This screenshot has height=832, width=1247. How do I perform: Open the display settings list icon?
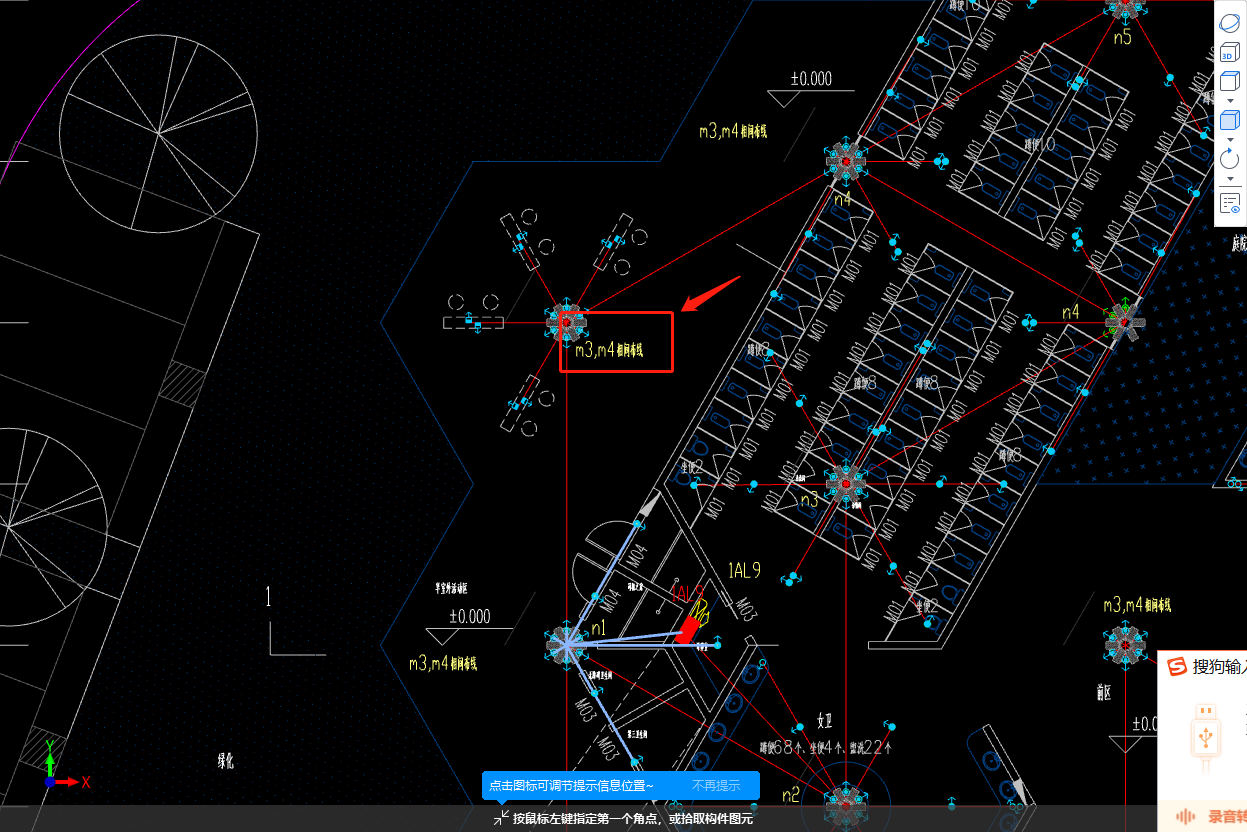click(1229, 204)
